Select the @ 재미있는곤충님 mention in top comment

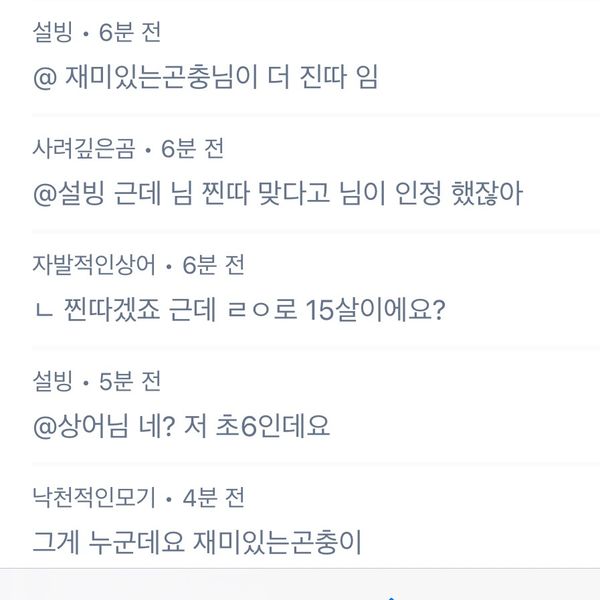(145, 77)
